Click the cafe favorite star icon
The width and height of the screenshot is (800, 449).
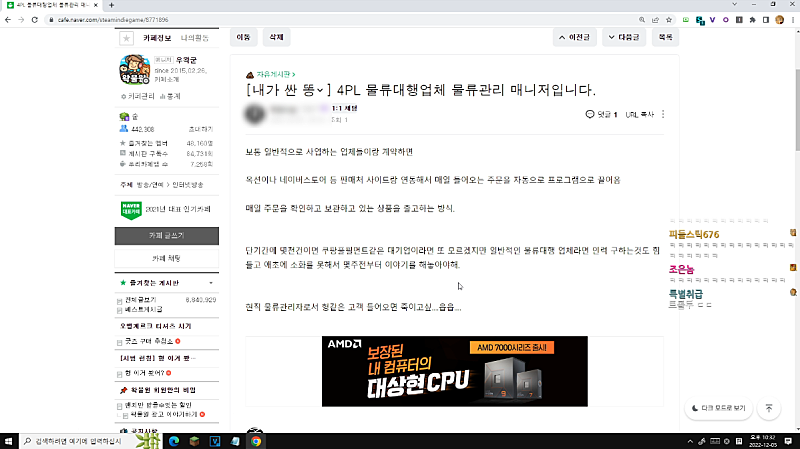[x=127, y=38]
